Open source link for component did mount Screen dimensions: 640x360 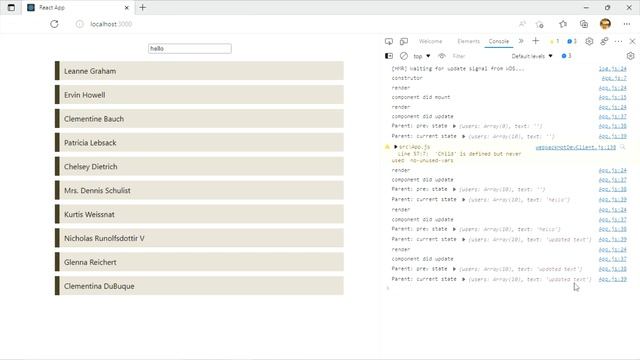click(x=613, y=97)
